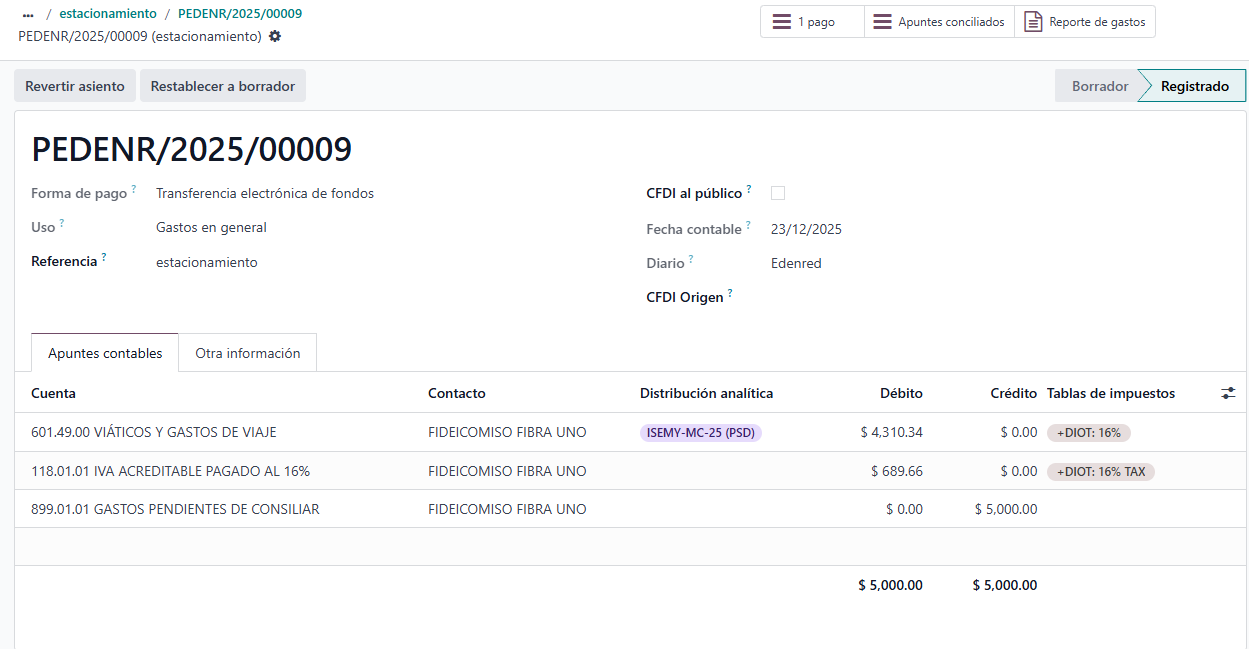This screenshot has width=1249, height=649.
Task: Switch to the Otra información tab
Action: tap(247, 353)
